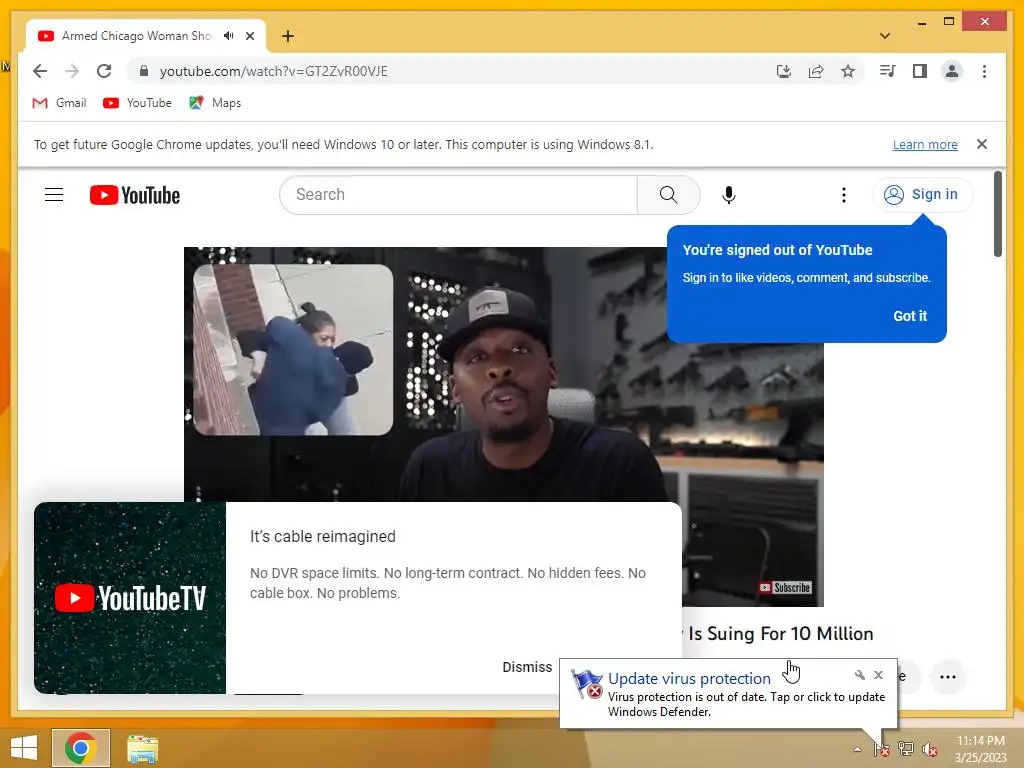This screenshot has height=768, width=1024.
Task: Click video title "Is Suing For 10 Million"
Action: click(780, 633)
